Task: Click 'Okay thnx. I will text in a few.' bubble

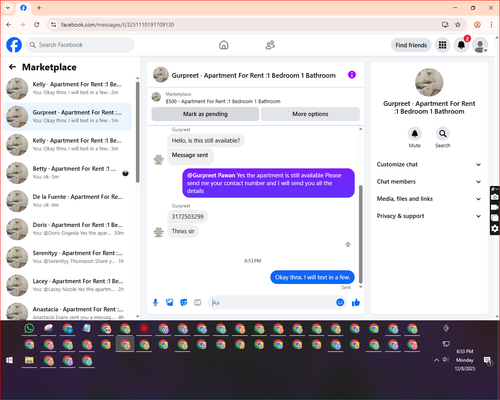Action: click(x=312, y=277)
